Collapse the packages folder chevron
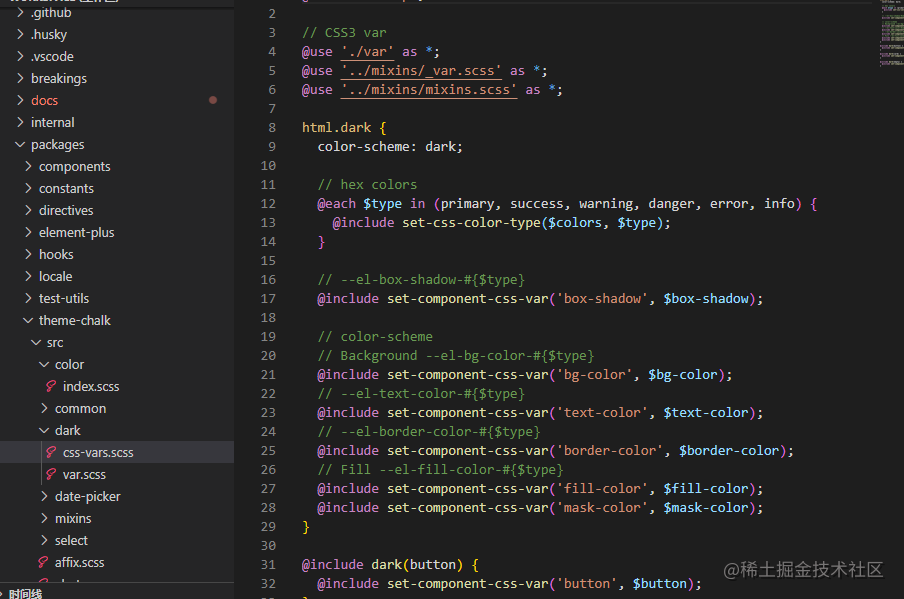 [21, 144]
